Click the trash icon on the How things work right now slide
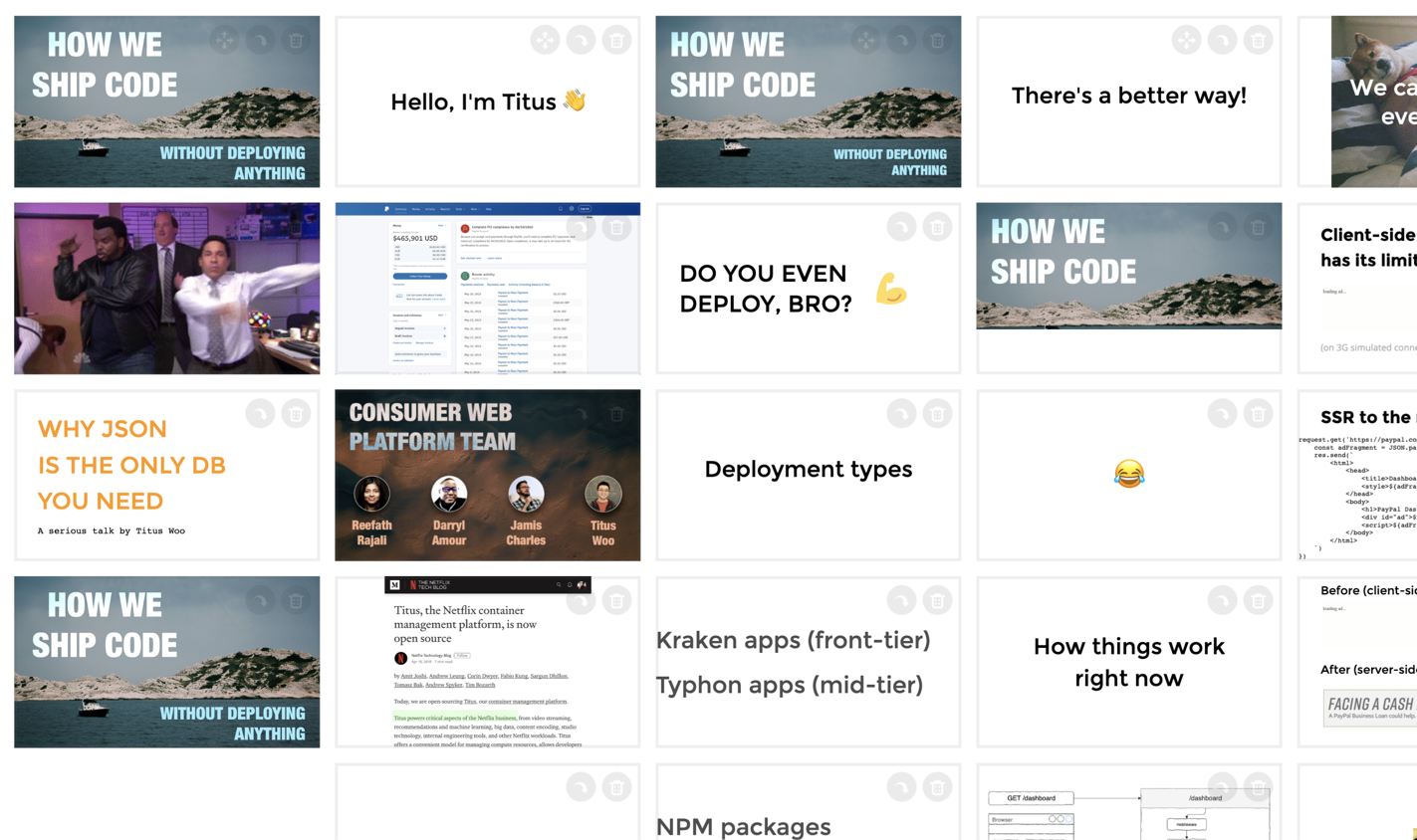Viewport: 1417px width, 840px height. click(1258, 600)
